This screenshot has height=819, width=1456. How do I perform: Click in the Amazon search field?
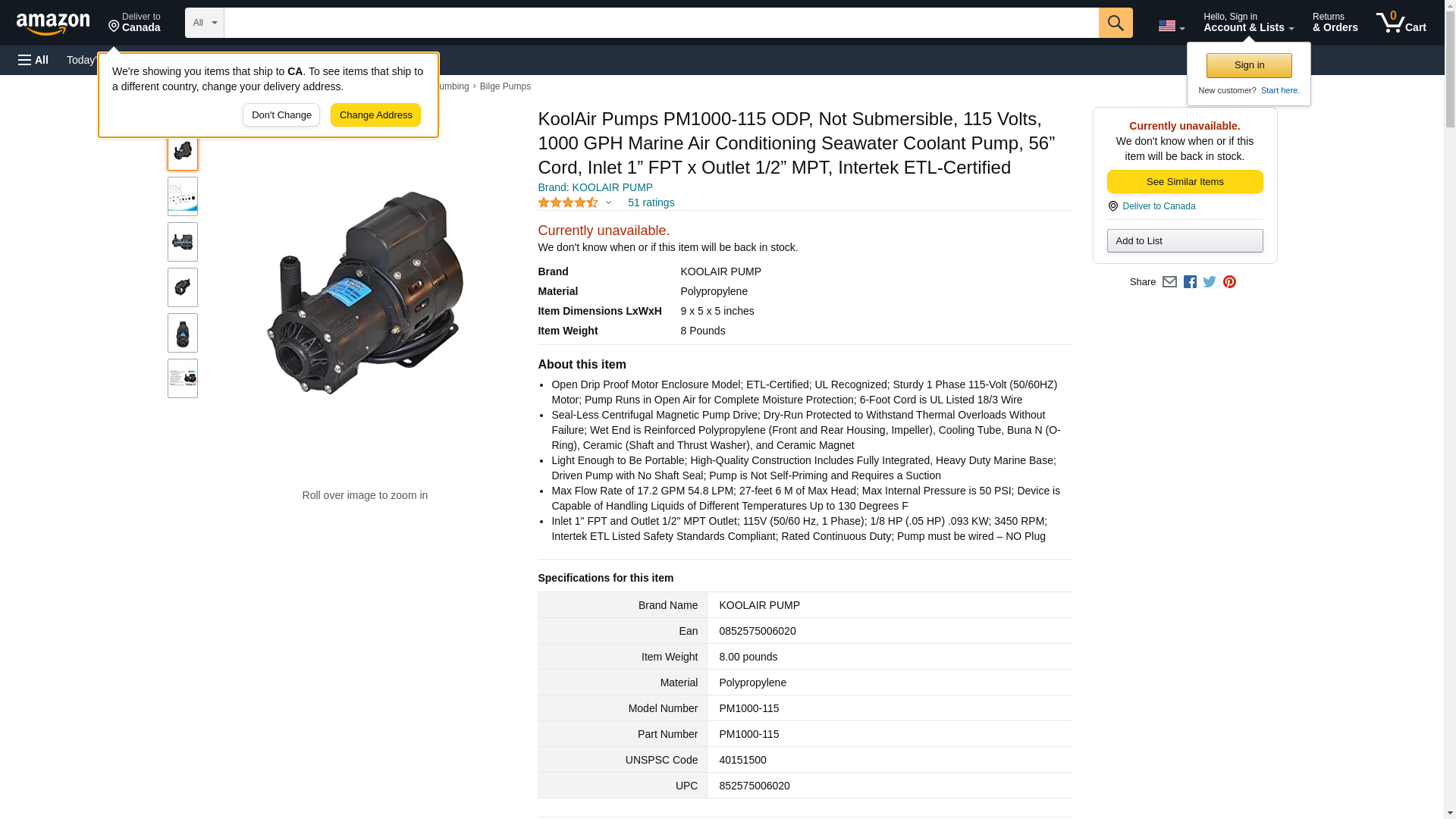660,23
